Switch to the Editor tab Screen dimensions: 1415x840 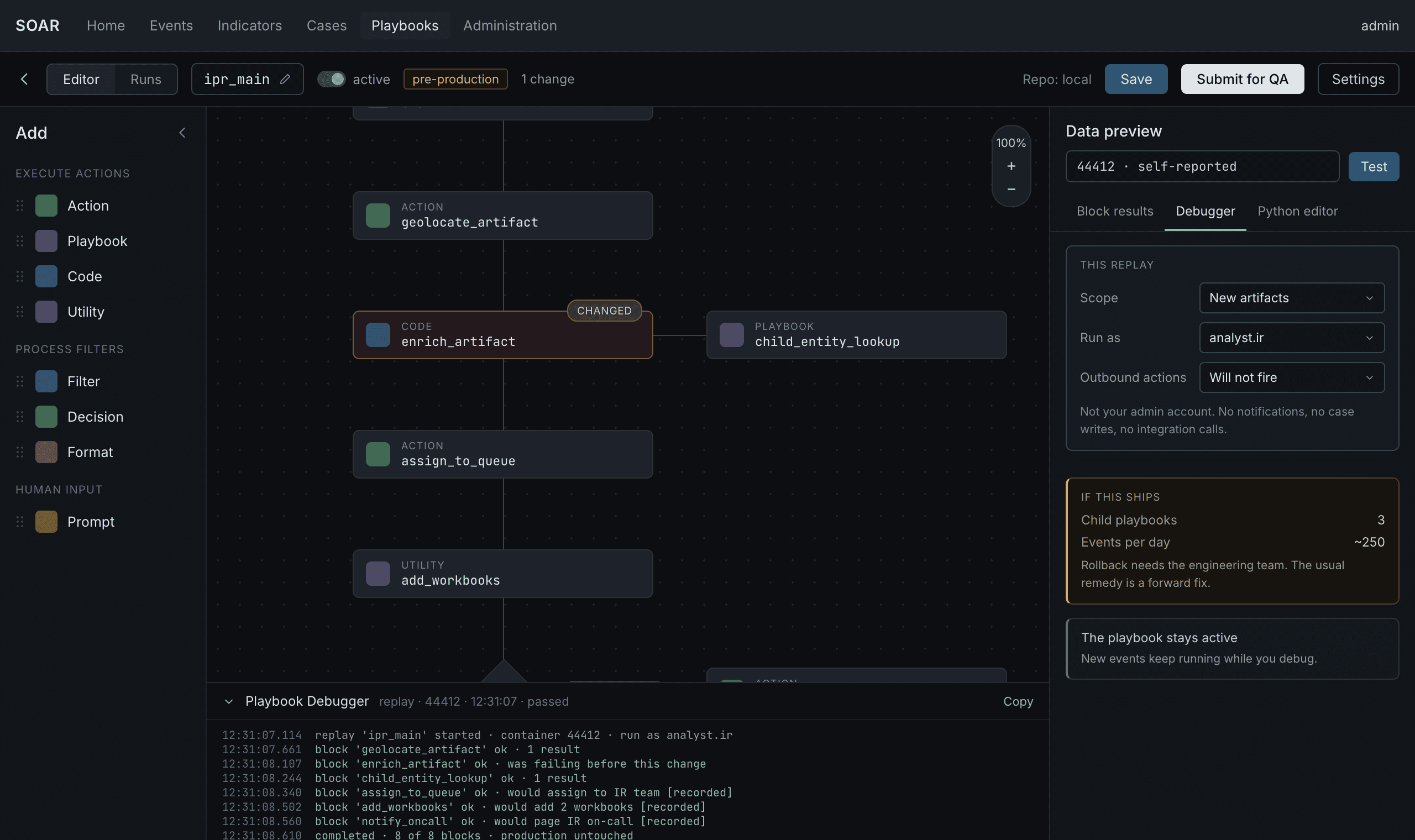tap(81, 79)
